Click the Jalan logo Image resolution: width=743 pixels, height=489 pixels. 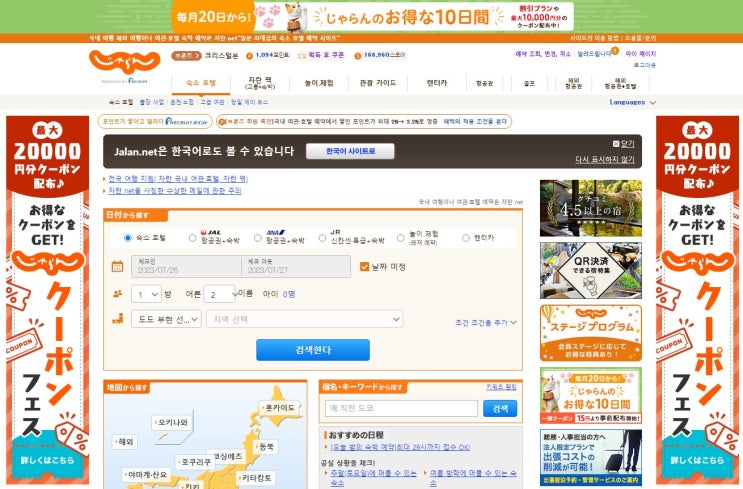125,62
